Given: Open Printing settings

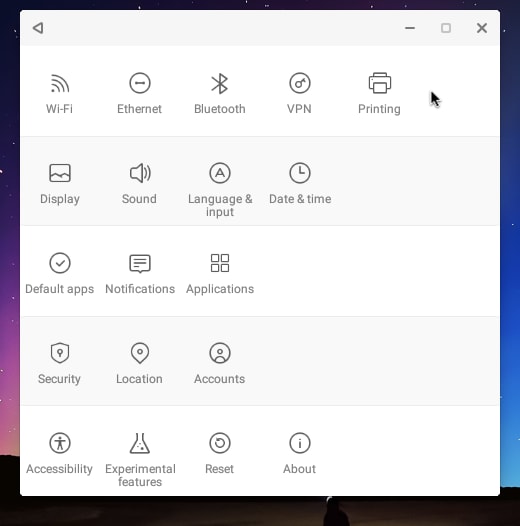Looking at the screenshot, I should pyautogui.click(x=379, y=93).
